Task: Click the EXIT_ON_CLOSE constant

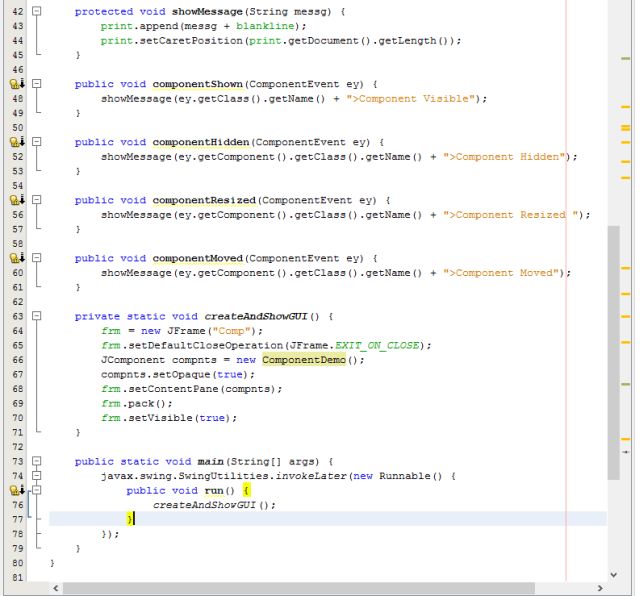Action: pyautogui.click(x=377, y=346)
